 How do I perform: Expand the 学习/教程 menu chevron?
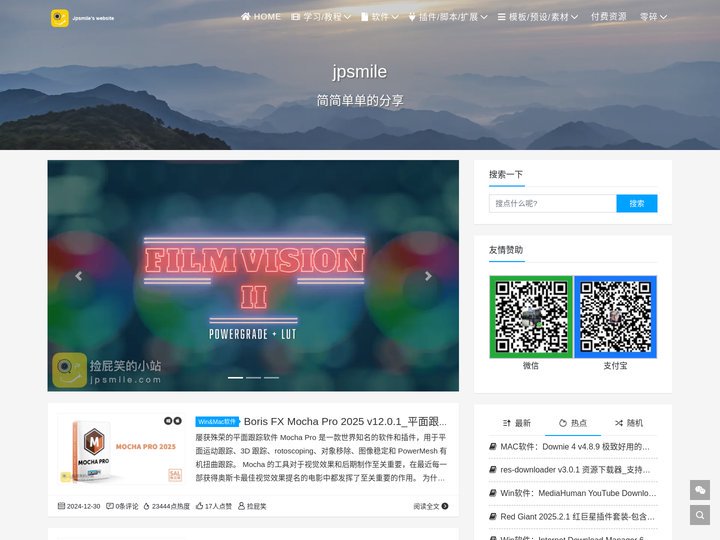click(x=348, y=17)
